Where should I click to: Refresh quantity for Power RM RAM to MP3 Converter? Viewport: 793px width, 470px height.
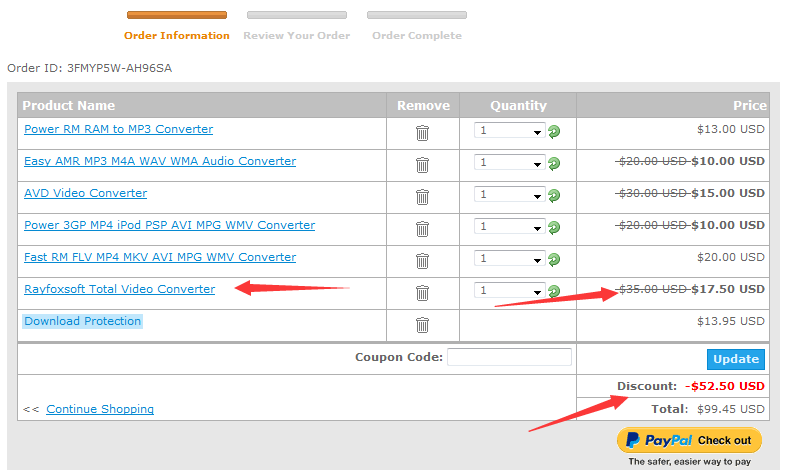(x=554, y=132)
